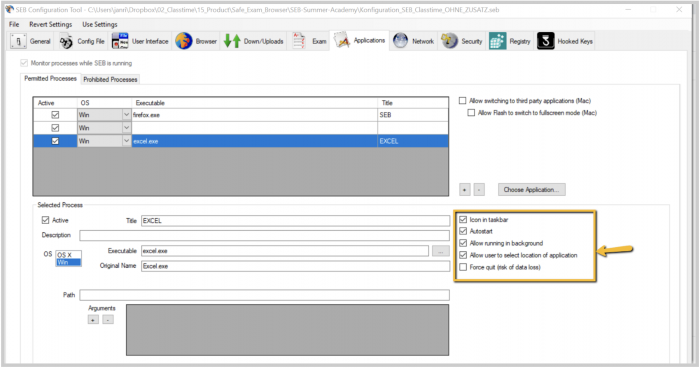
Task: Select SEB title cell in table
Action: [x=413, y=115]
